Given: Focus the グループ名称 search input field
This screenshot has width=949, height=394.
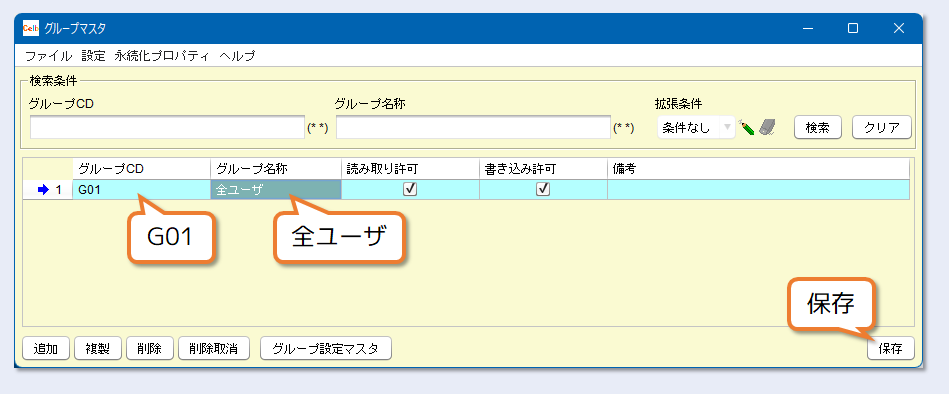Looking at the screenshot, I should [x=473, y=128].
